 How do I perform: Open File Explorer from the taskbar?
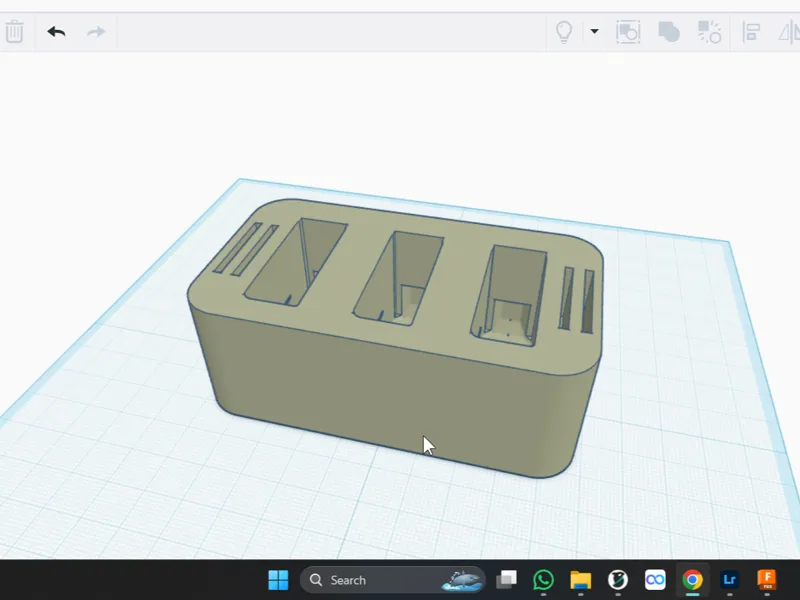tap(581, 580)
